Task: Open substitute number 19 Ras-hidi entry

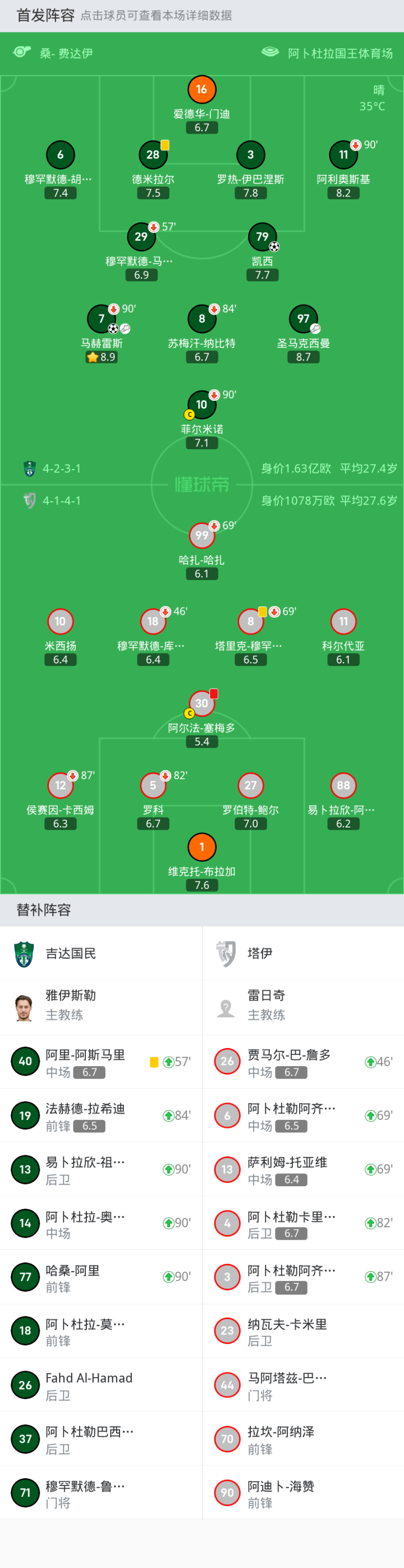Action: point(101,1116)
